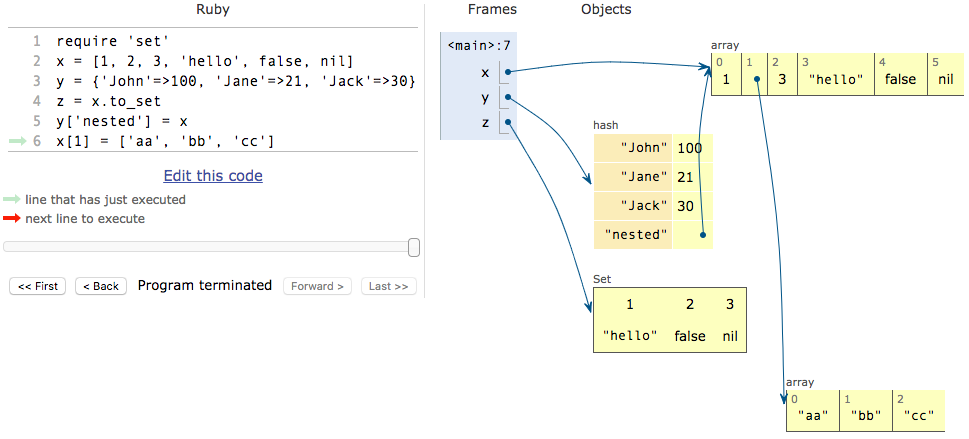969x439 pixels.
Task: Step back with the Back button
Action: 100,286
